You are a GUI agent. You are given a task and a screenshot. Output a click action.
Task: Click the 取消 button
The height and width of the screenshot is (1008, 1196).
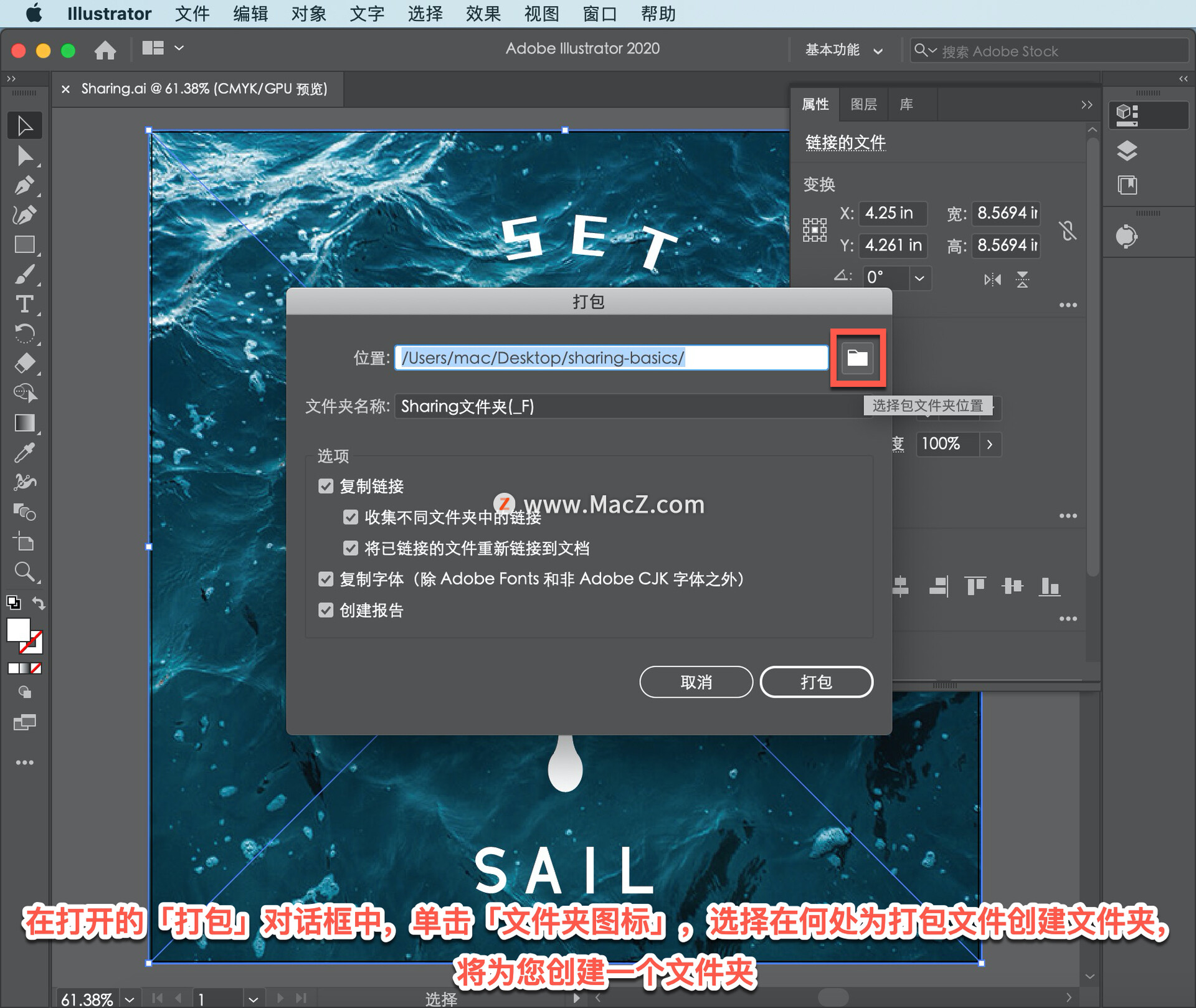696,682
